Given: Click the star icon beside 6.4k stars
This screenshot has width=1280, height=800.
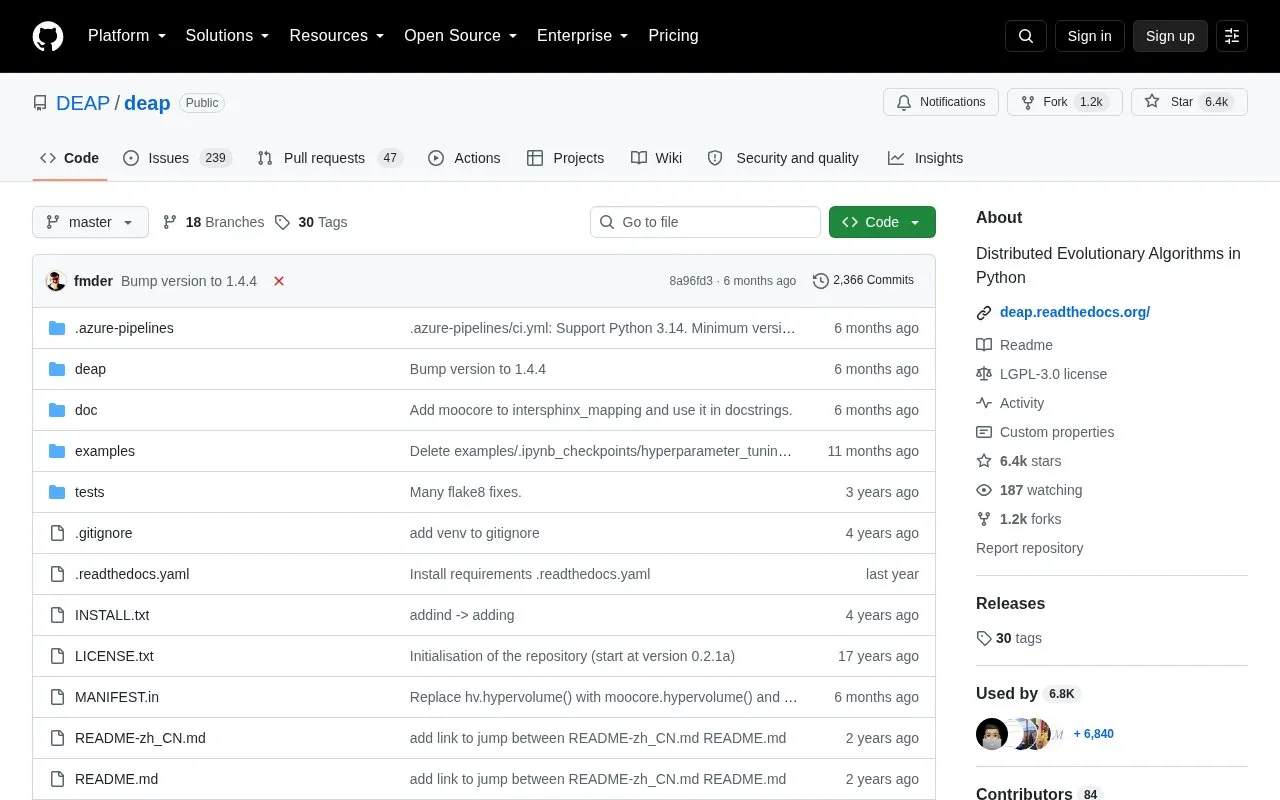Looking at the screenshot, I should tap(984, 461).
